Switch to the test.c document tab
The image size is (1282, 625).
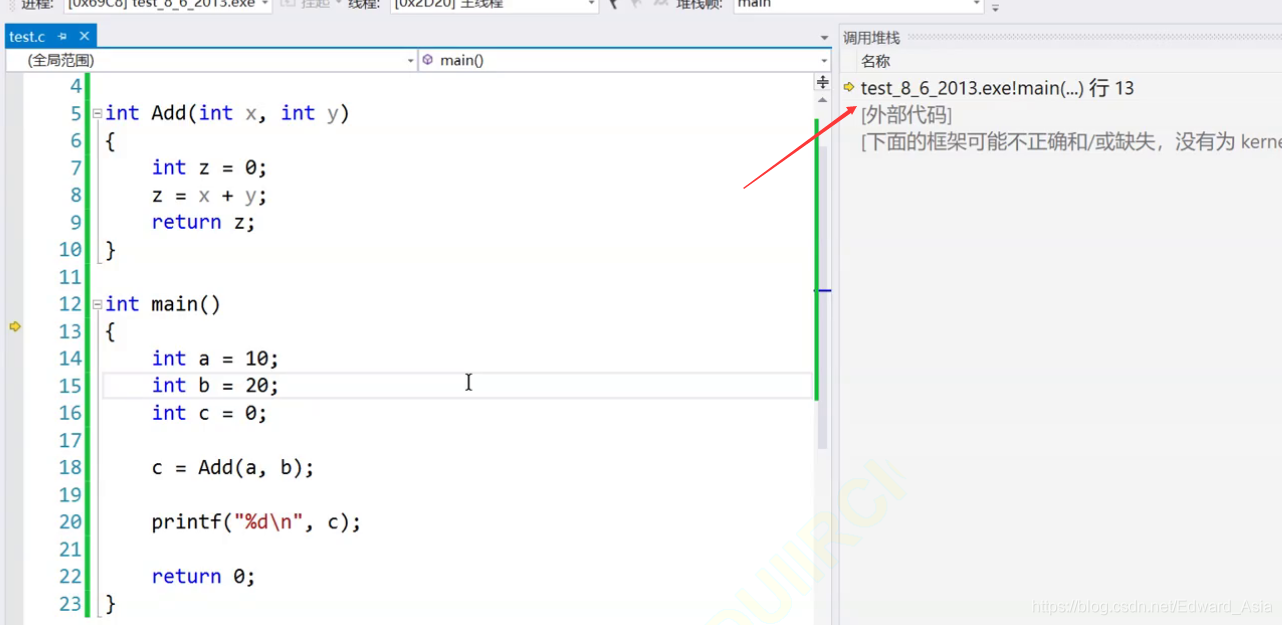point(27,37)
